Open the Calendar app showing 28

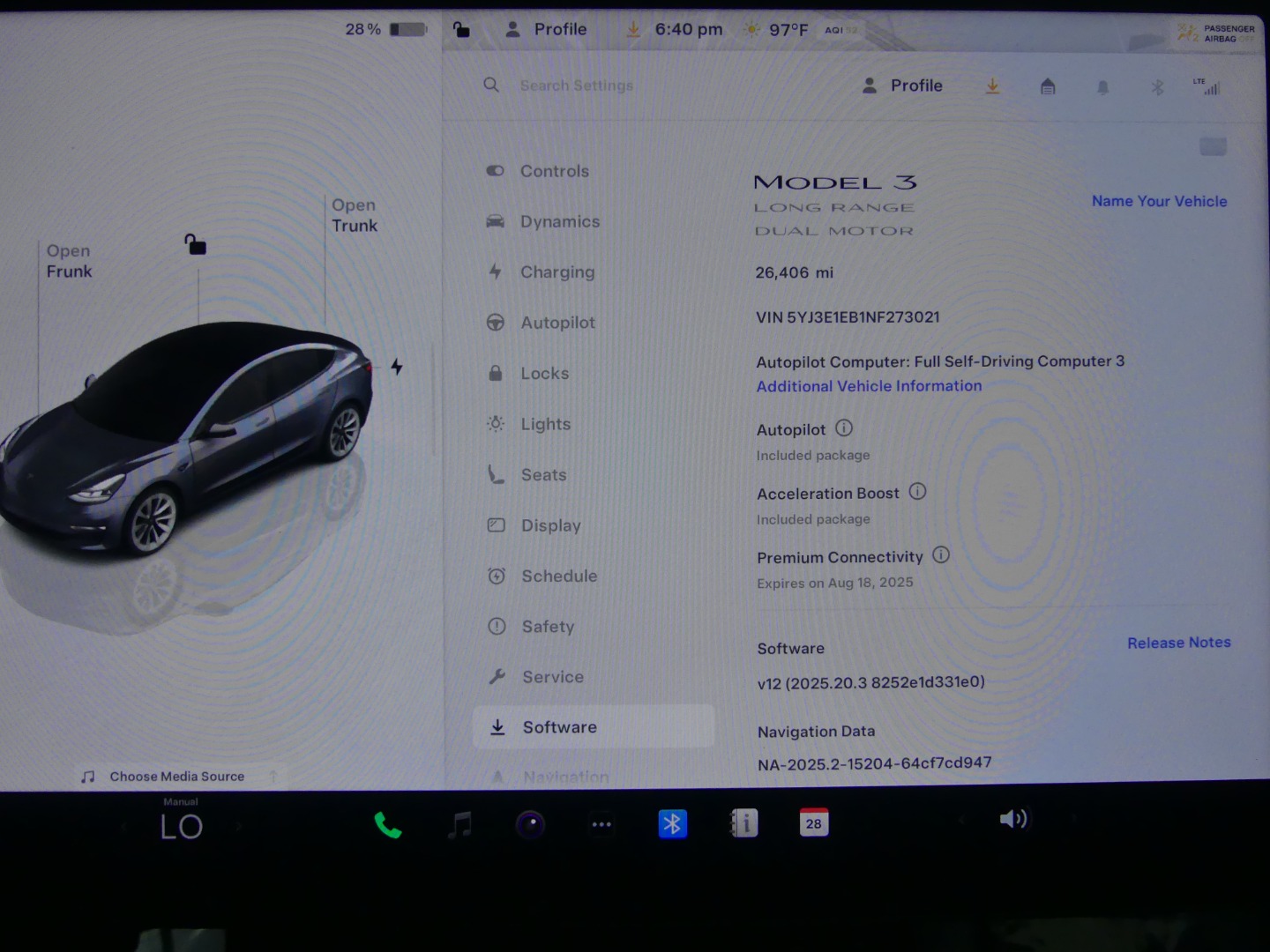click(x=813, y=822)
